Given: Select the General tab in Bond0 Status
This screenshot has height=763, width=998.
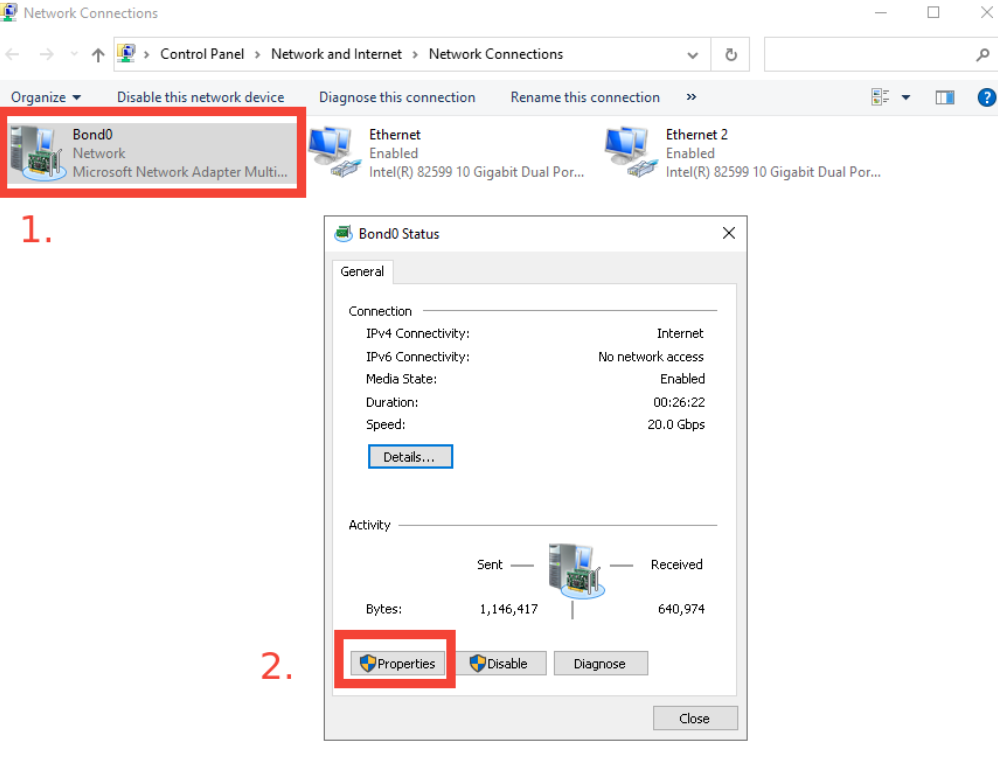Looking at the screenshot, I should click(362, 271).
